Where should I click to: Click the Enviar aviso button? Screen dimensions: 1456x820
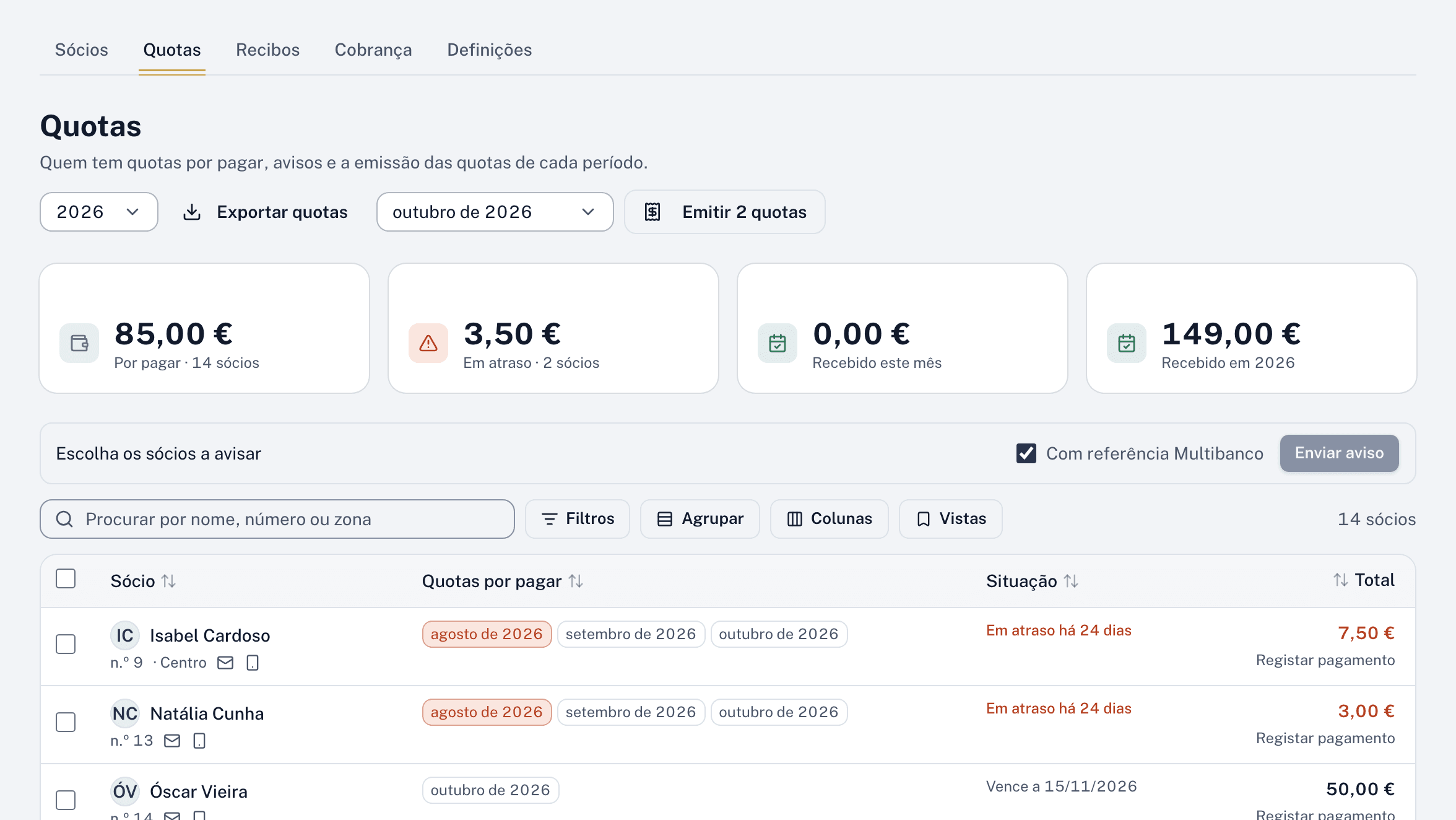(1340, 453)
